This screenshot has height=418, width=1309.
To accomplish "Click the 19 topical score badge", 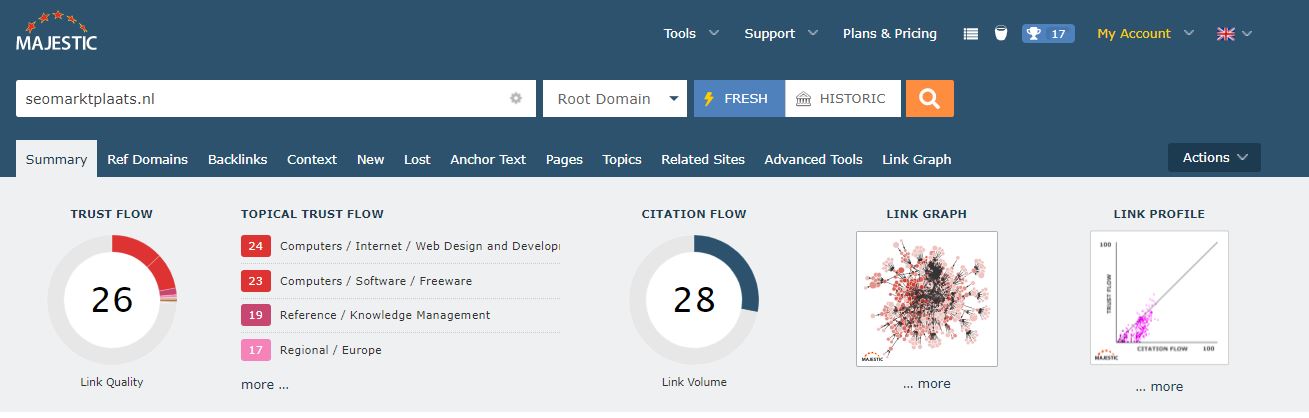I will point(256,315).
